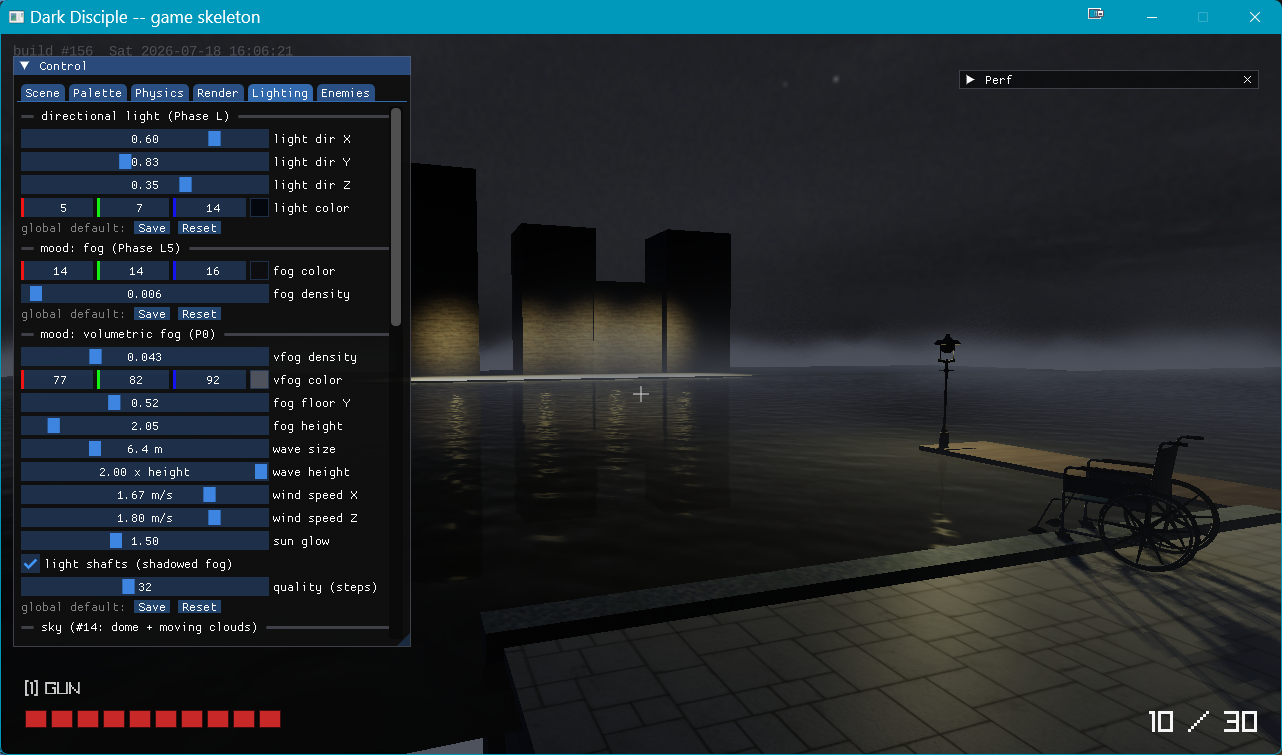
Task: Close the Perf panel
Action: tap(1247, 80)
